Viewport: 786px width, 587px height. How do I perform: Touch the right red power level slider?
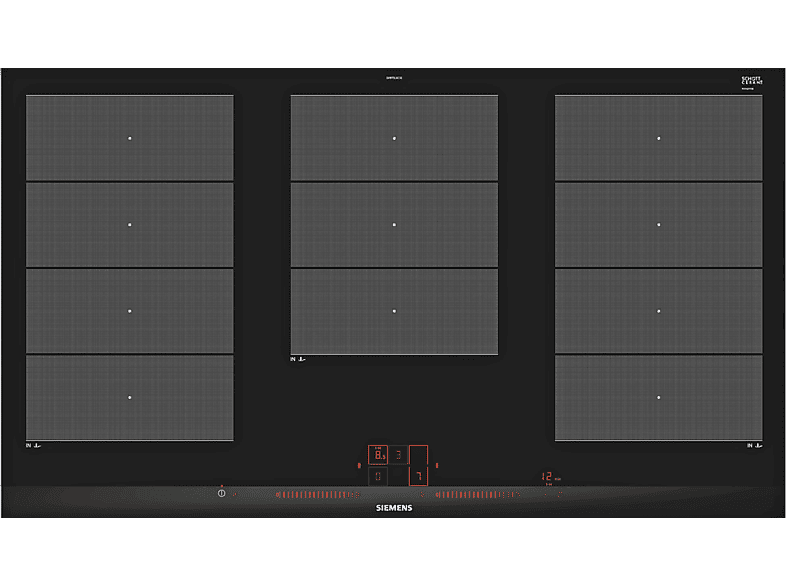coord(478,495)
